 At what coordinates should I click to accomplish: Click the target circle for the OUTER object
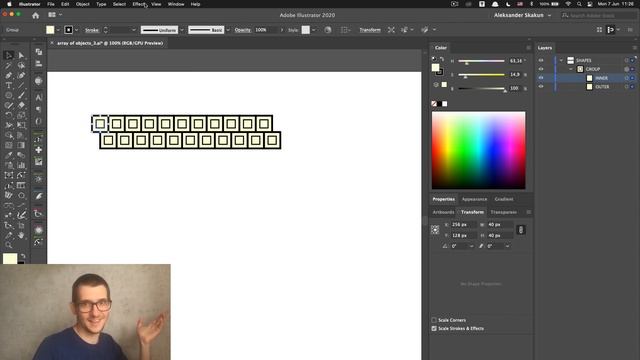627,87
